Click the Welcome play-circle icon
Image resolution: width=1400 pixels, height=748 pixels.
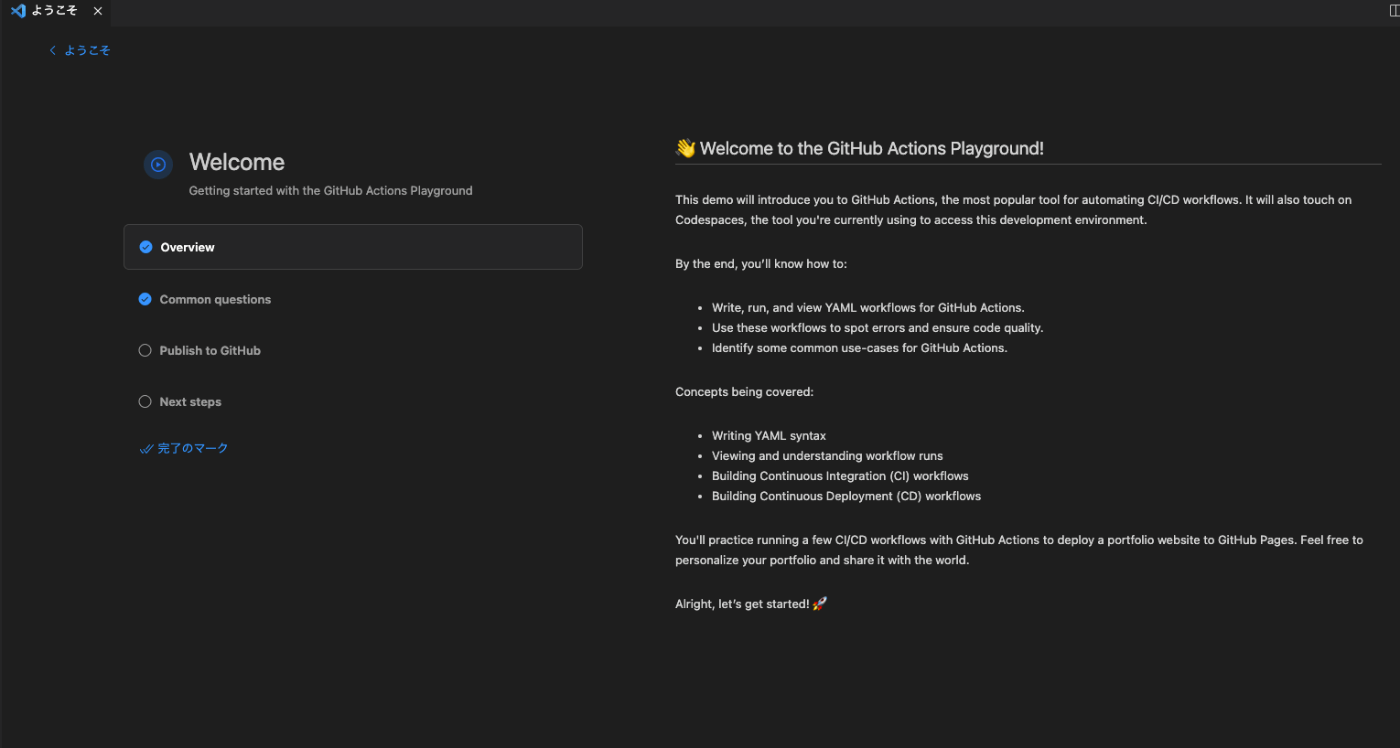158,165
